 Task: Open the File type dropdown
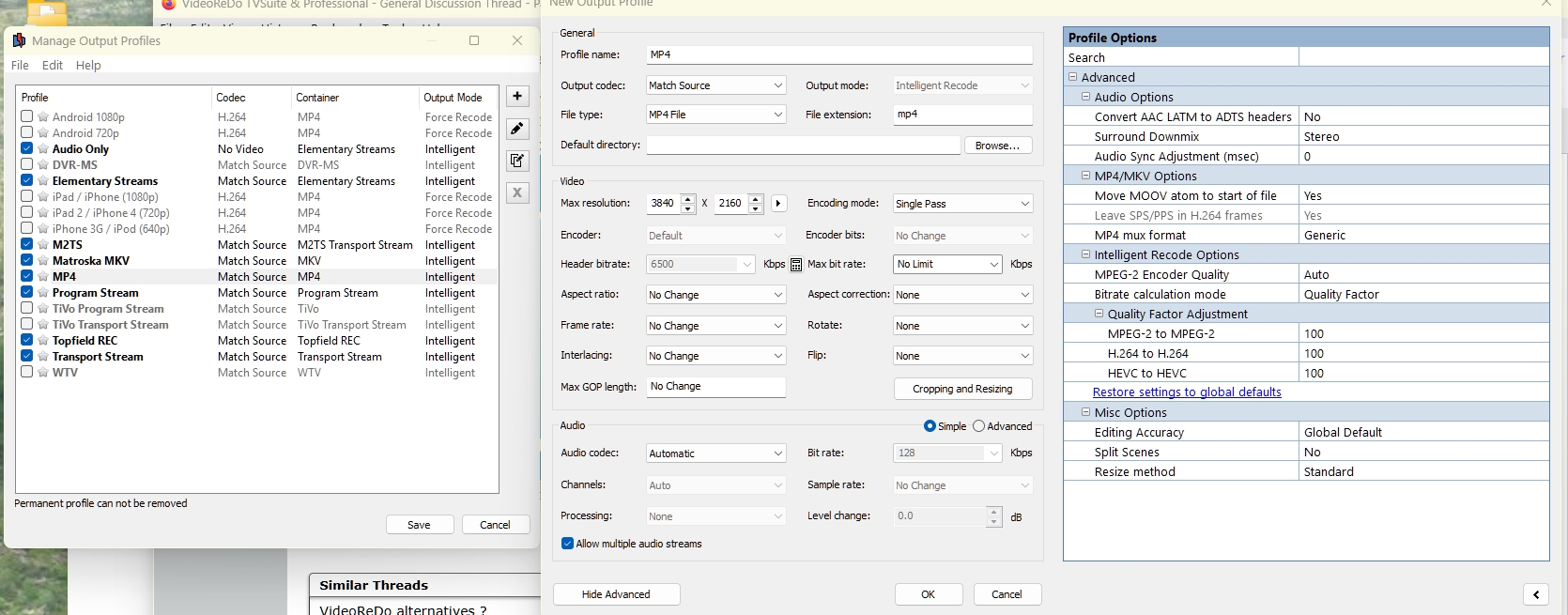coord(715,115)
